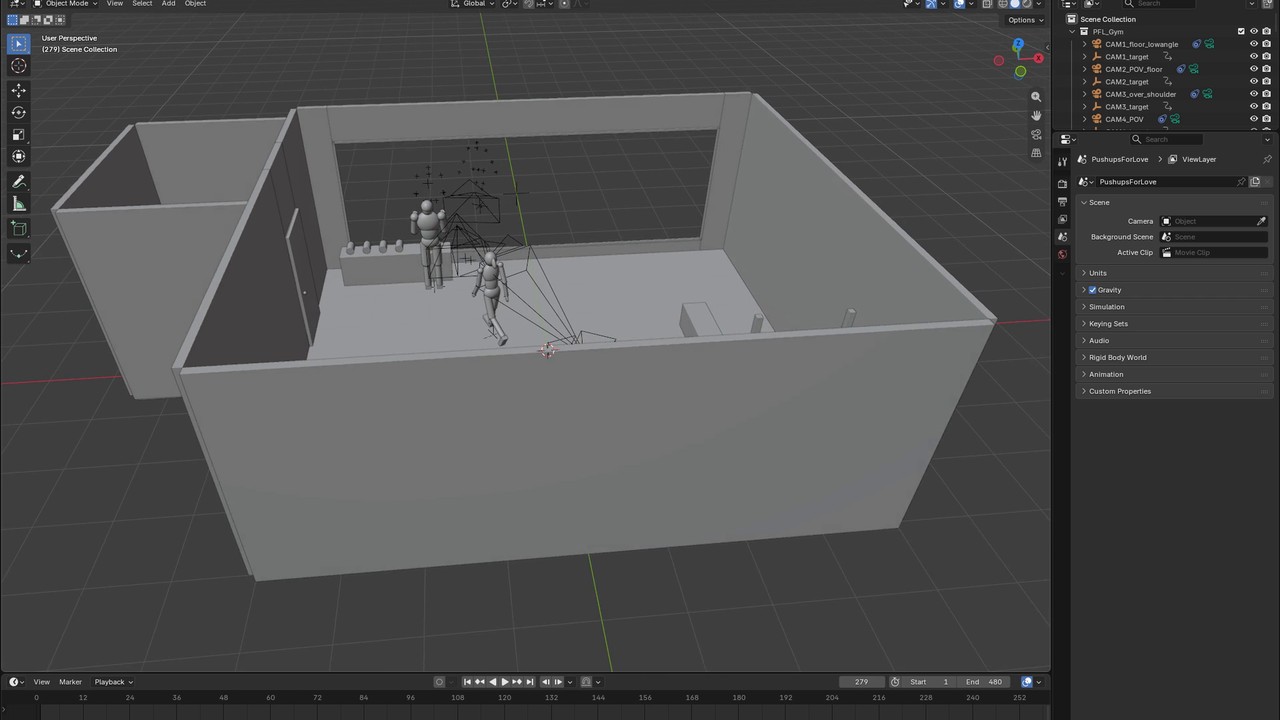Select the Measure tool
Image resolution: width=1280 pixels, height=720 pixels.
point(18,204)
